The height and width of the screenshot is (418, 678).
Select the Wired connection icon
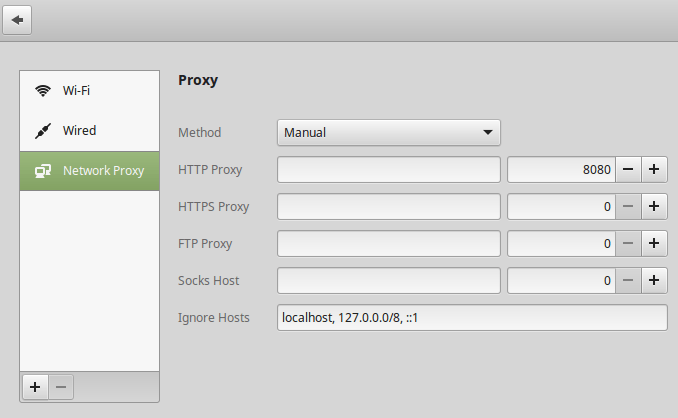pyautogui.click(x=43, y=131)
